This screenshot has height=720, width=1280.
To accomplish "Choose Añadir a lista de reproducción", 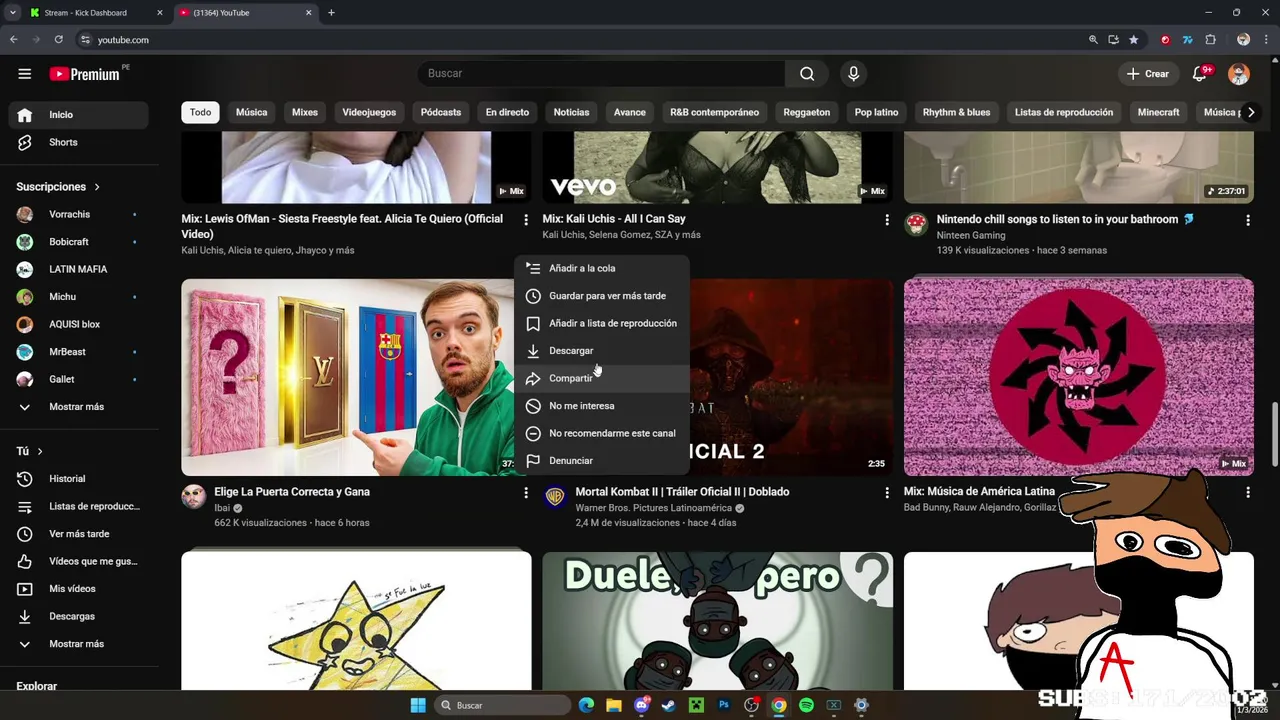I will pos(602,323).
